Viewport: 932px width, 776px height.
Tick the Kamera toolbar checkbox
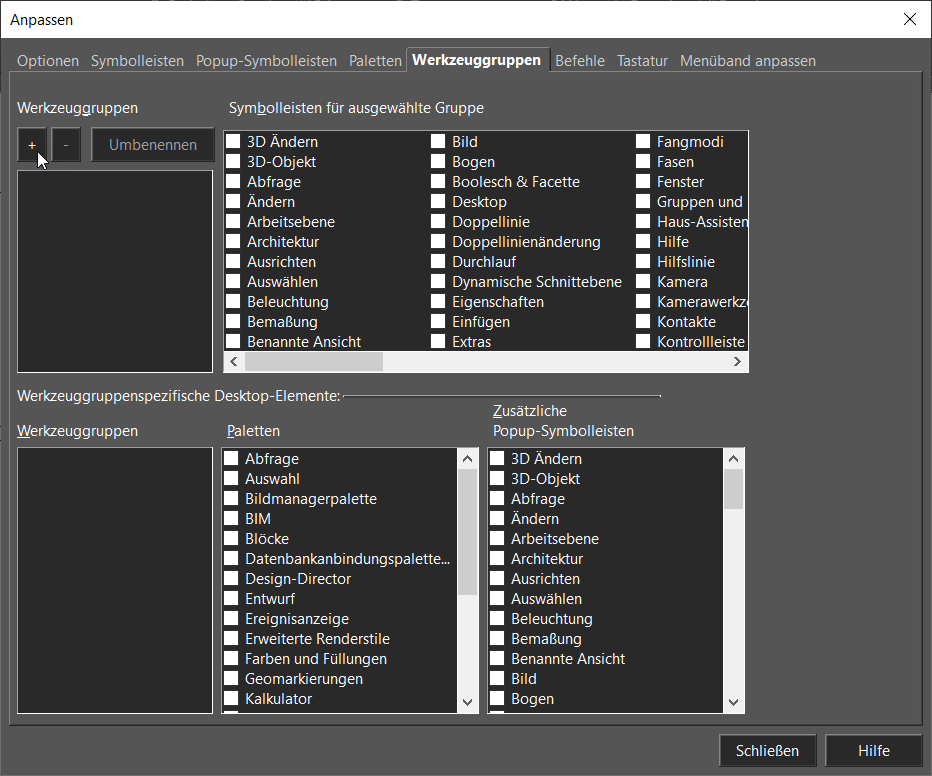[643, 282]
